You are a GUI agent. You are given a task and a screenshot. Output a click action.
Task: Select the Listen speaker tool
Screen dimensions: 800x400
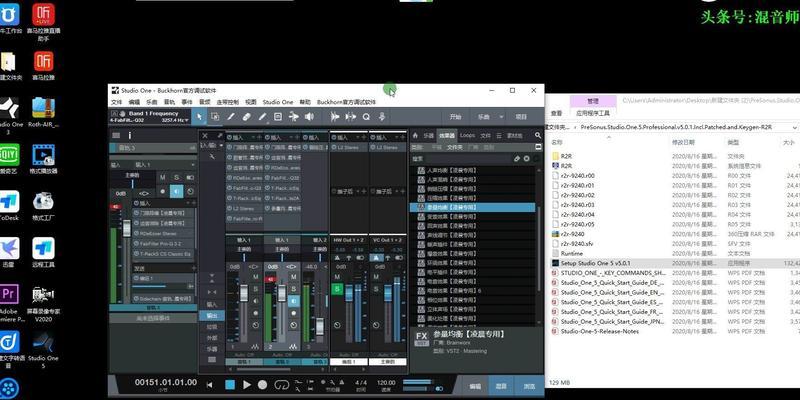(309, 117)
